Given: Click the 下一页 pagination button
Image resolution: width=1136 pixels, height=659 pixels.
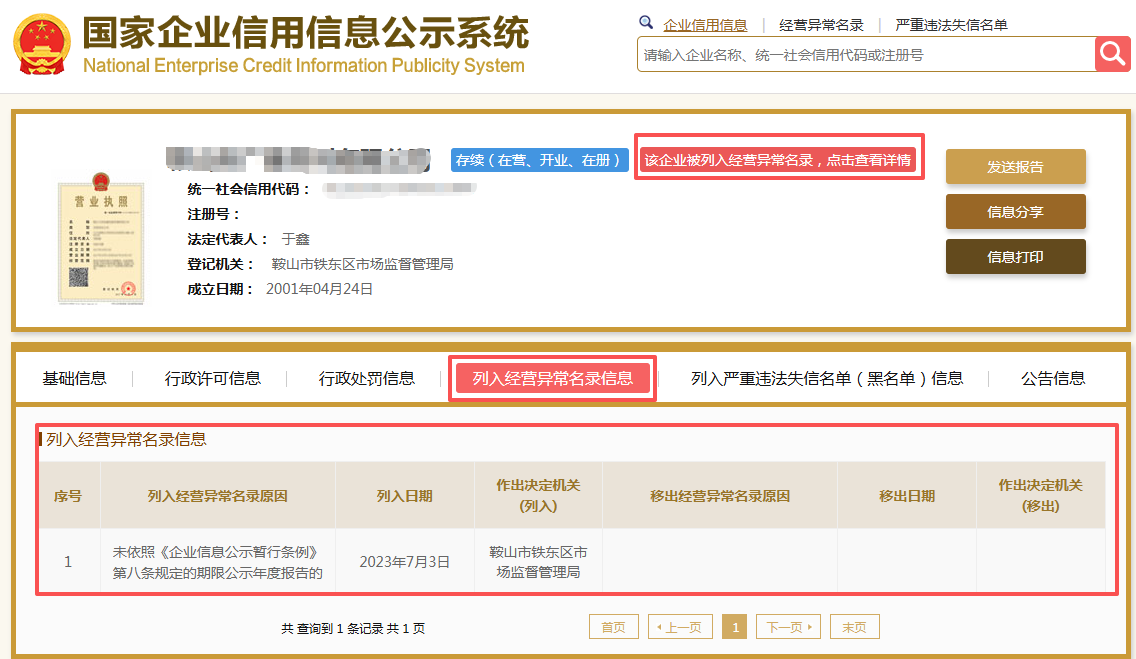Looking at the screenshot, I should pos(788,627).
